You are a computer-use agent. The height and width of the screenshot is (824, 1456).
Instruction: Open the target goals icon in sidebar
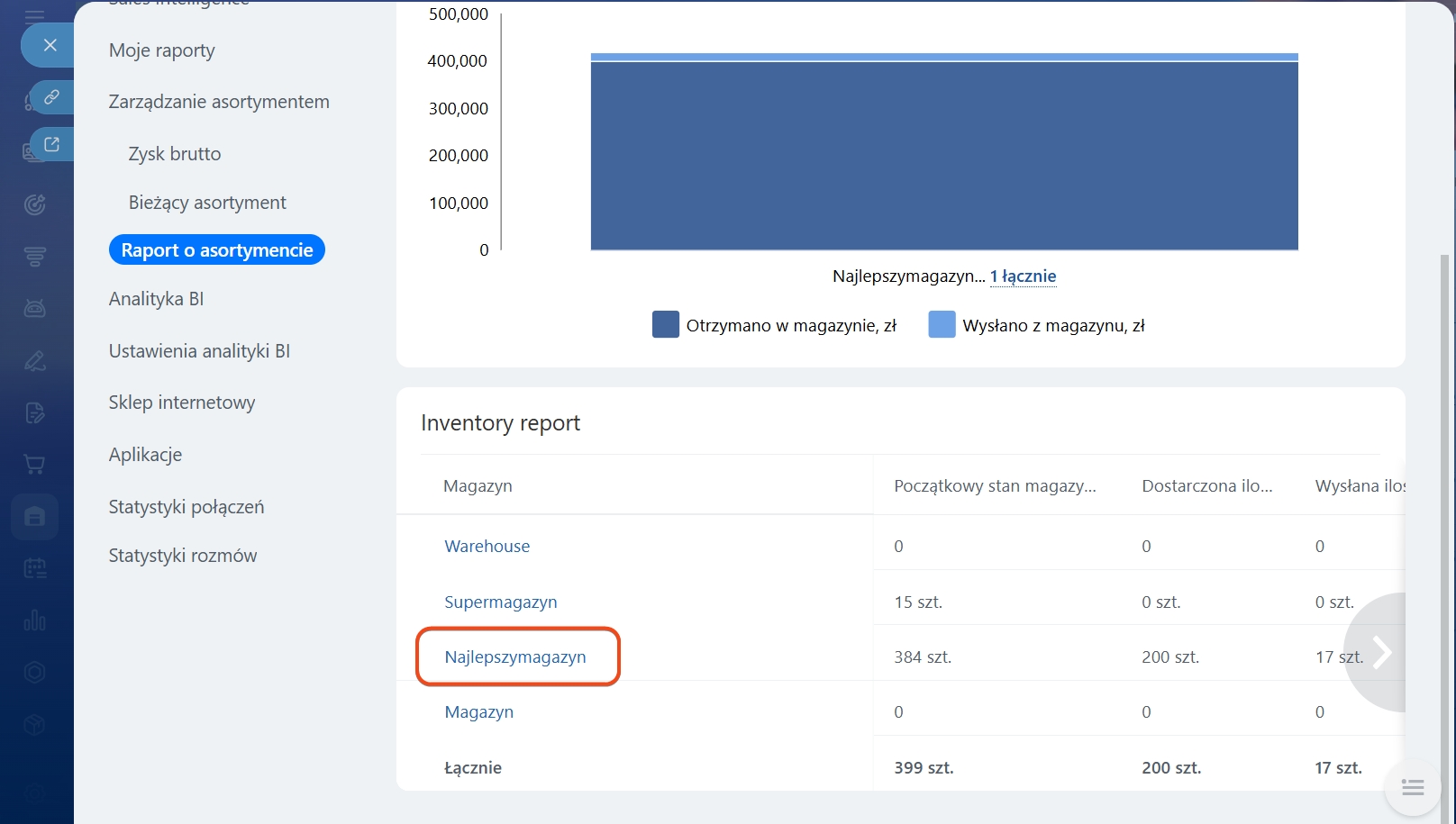pos(34,205)
